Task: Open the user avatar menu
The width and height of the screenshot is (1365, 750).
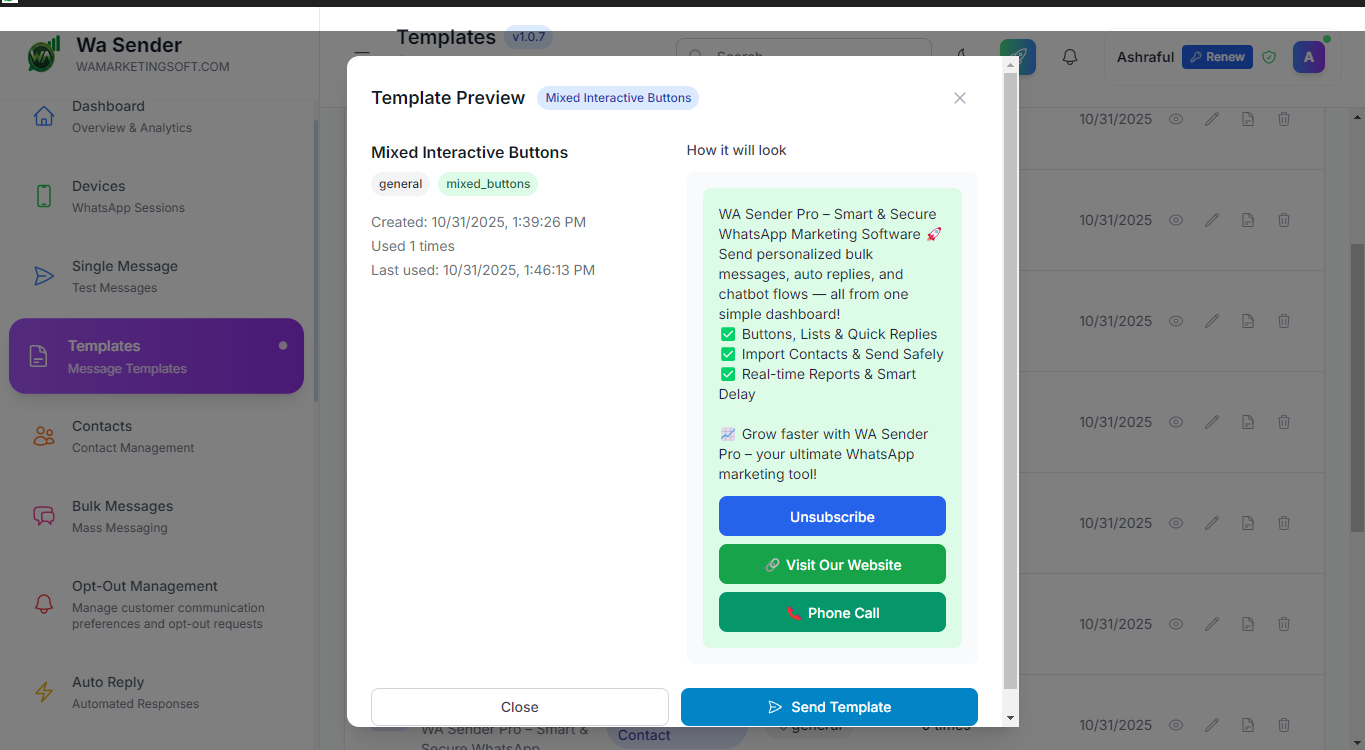Action: coord(1308,57)
